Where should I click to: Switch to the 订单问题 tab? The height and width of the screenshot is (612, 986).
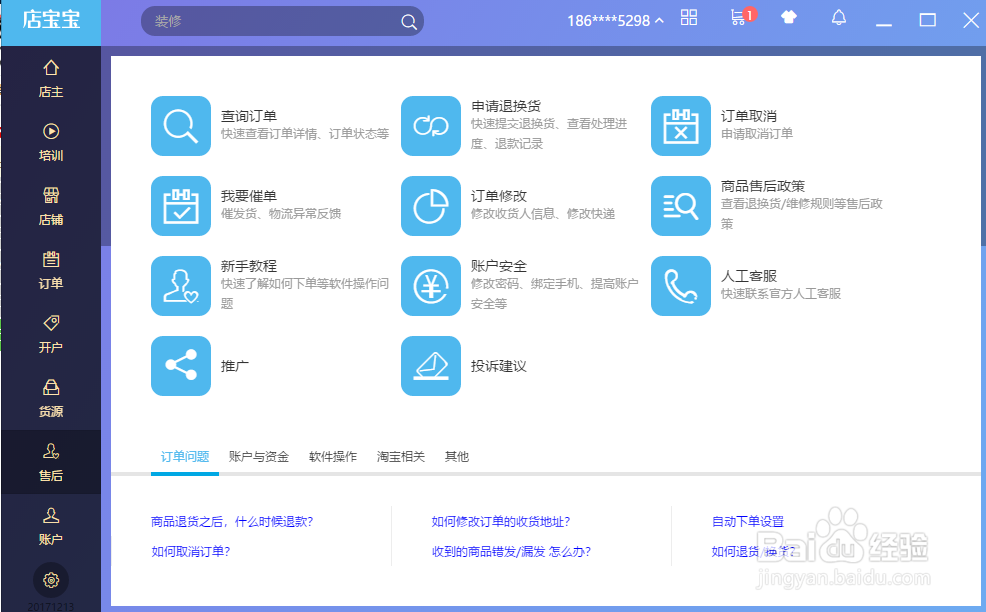[x=185, y=457]
